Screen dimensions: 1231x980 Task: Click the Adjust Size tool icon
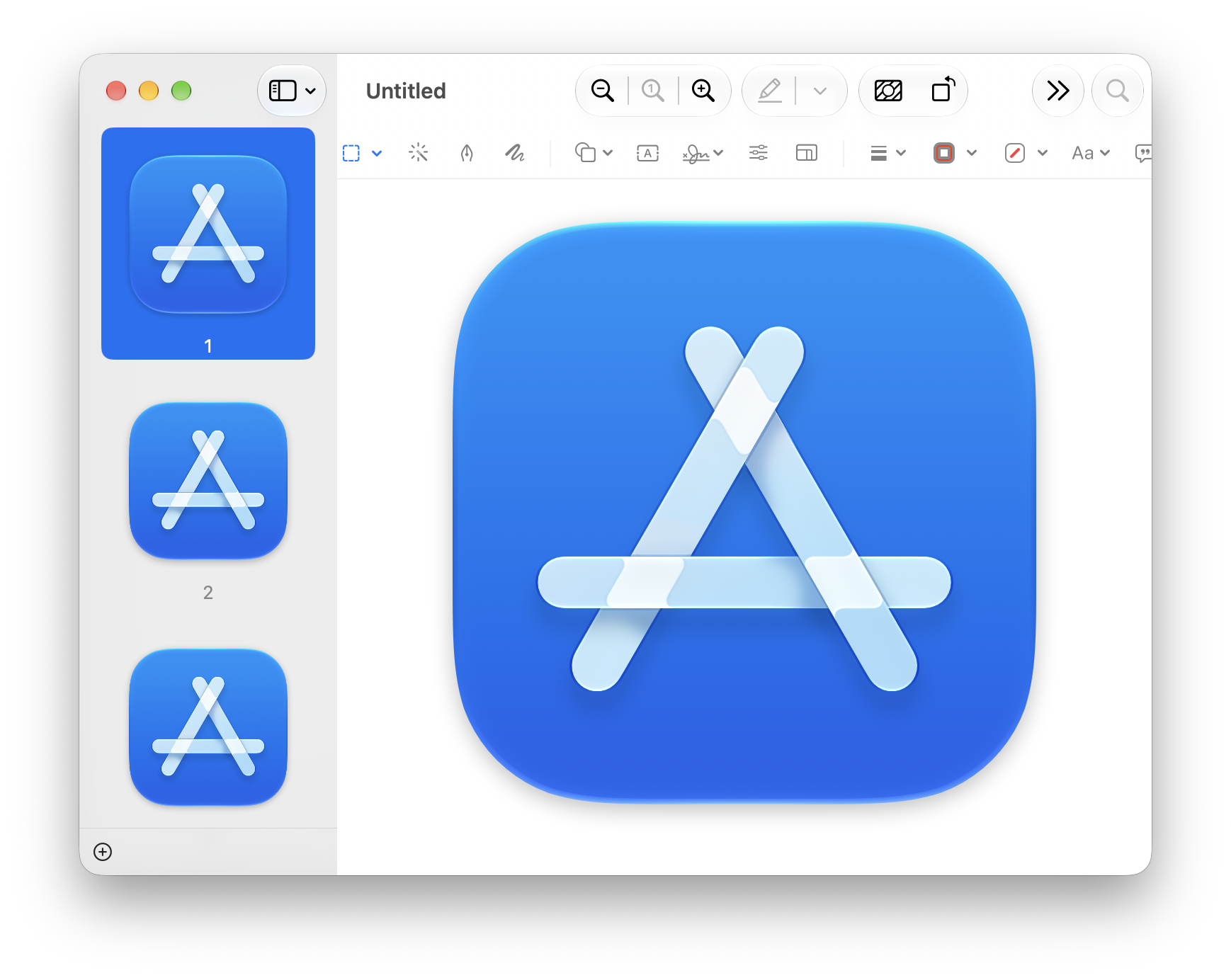click(x=807, y=152)
